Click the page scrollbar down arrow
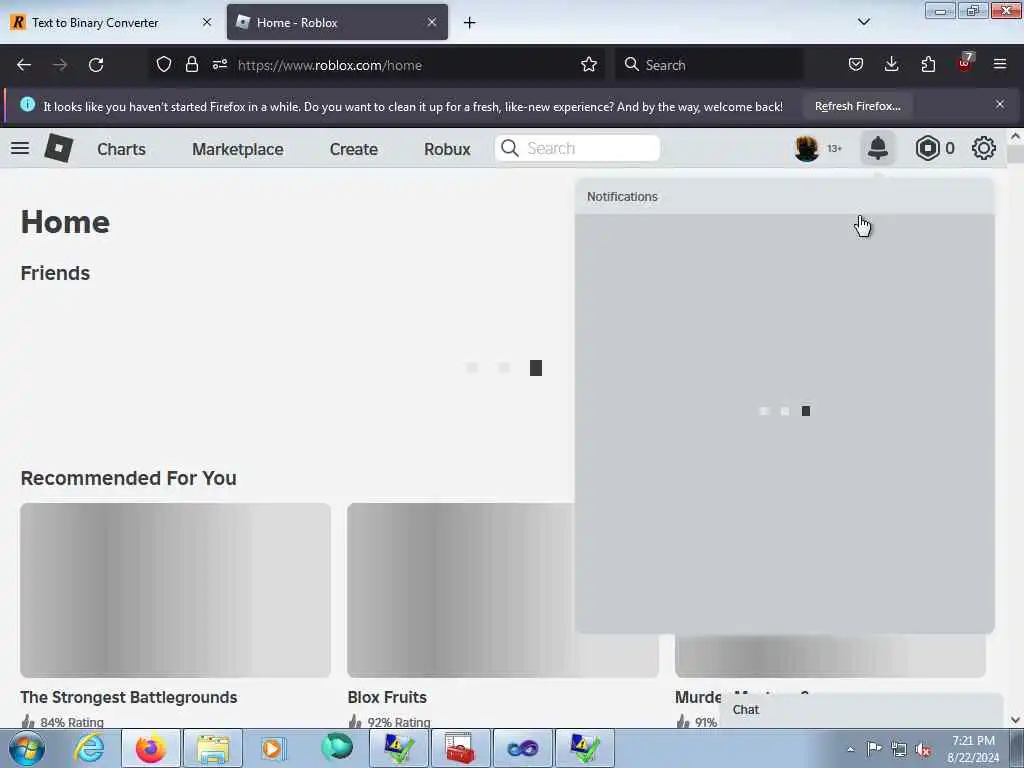 click(x=1016, y=720)
